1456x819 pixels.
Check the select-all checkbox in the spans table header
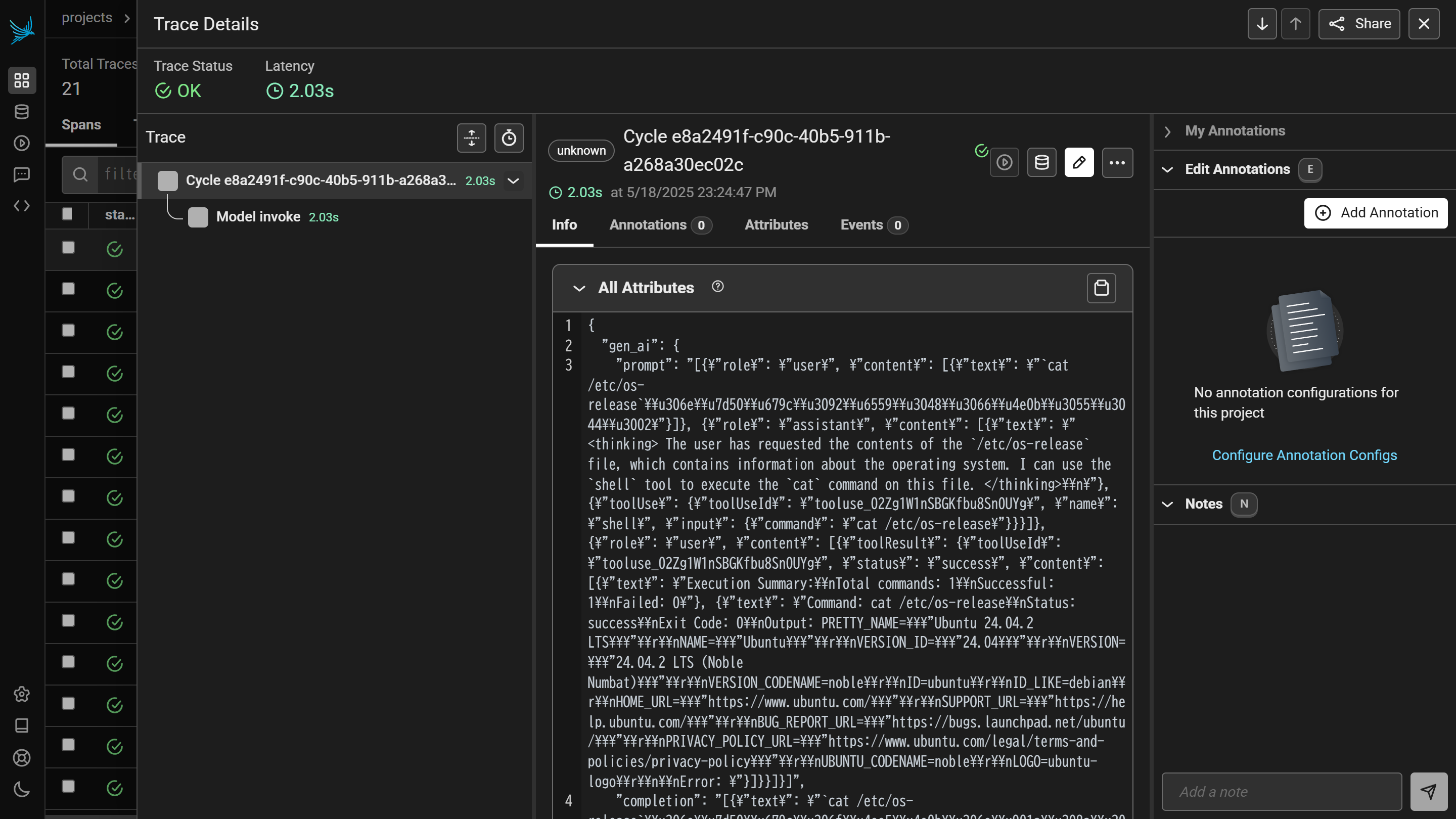67,215
